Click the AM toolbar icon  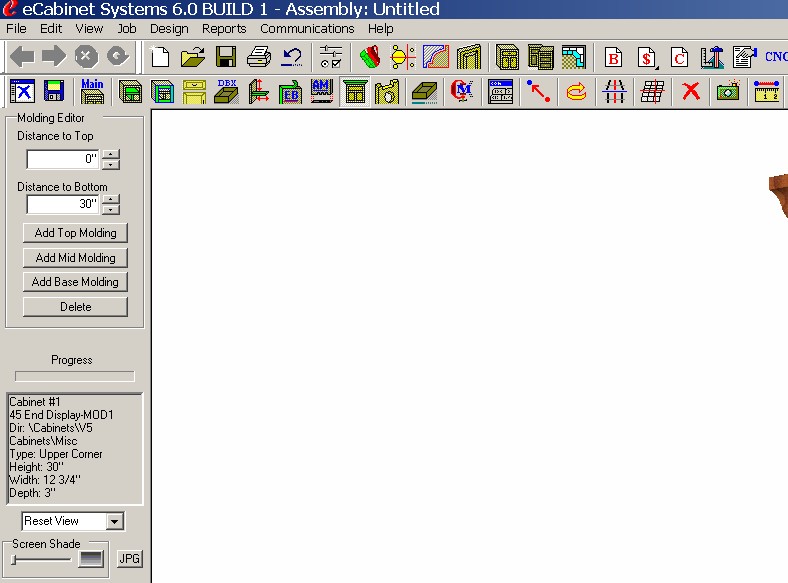(x=322, y=91)
